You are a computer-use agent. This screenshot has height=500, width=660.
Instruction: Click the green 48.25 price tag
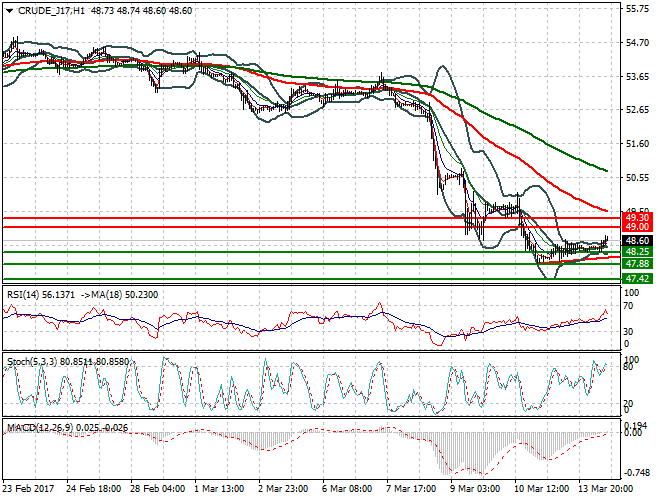click(x=637, y=252)
